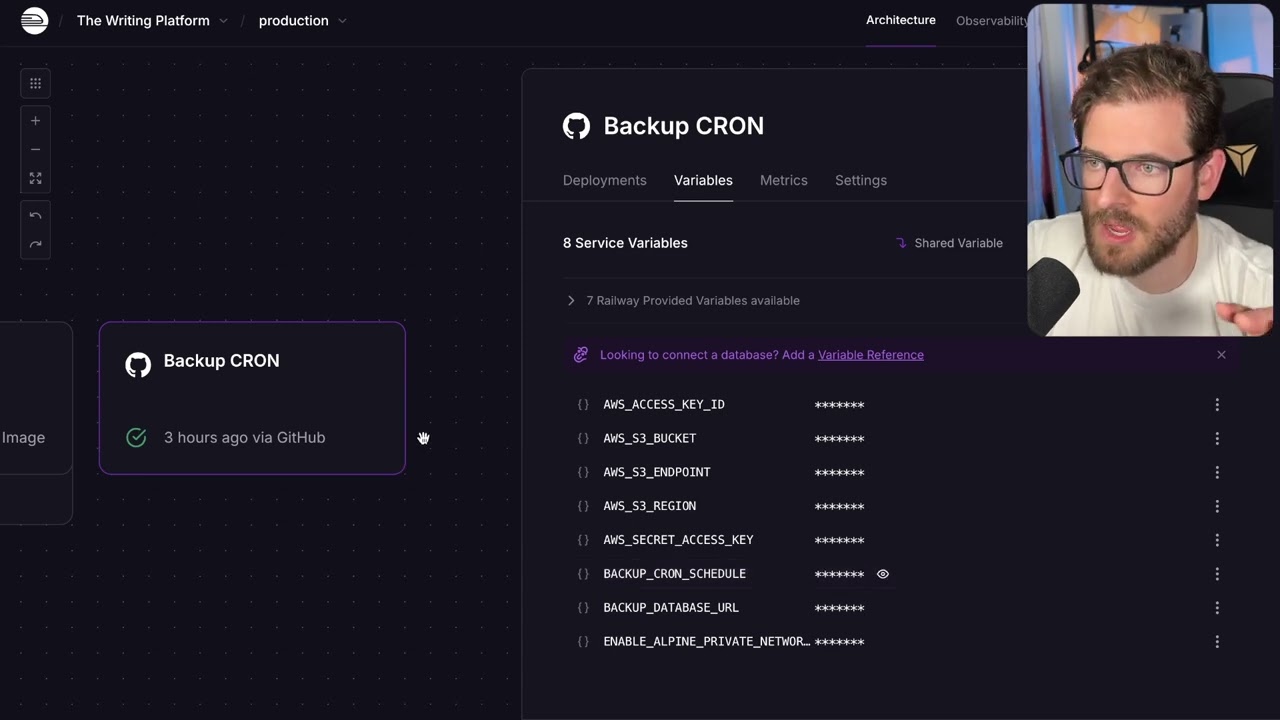Click the Railway logo icon
This screenshot has height=720, width=1280.
tap(34, 20)
